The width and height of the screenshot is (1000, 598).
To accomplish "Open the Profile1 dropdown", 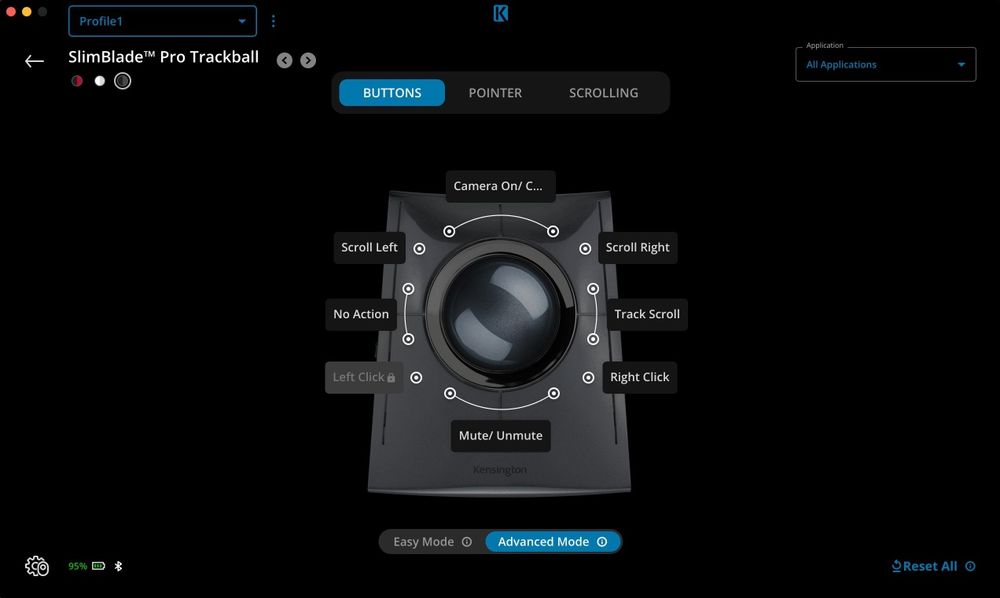I will tap(163, 21).
